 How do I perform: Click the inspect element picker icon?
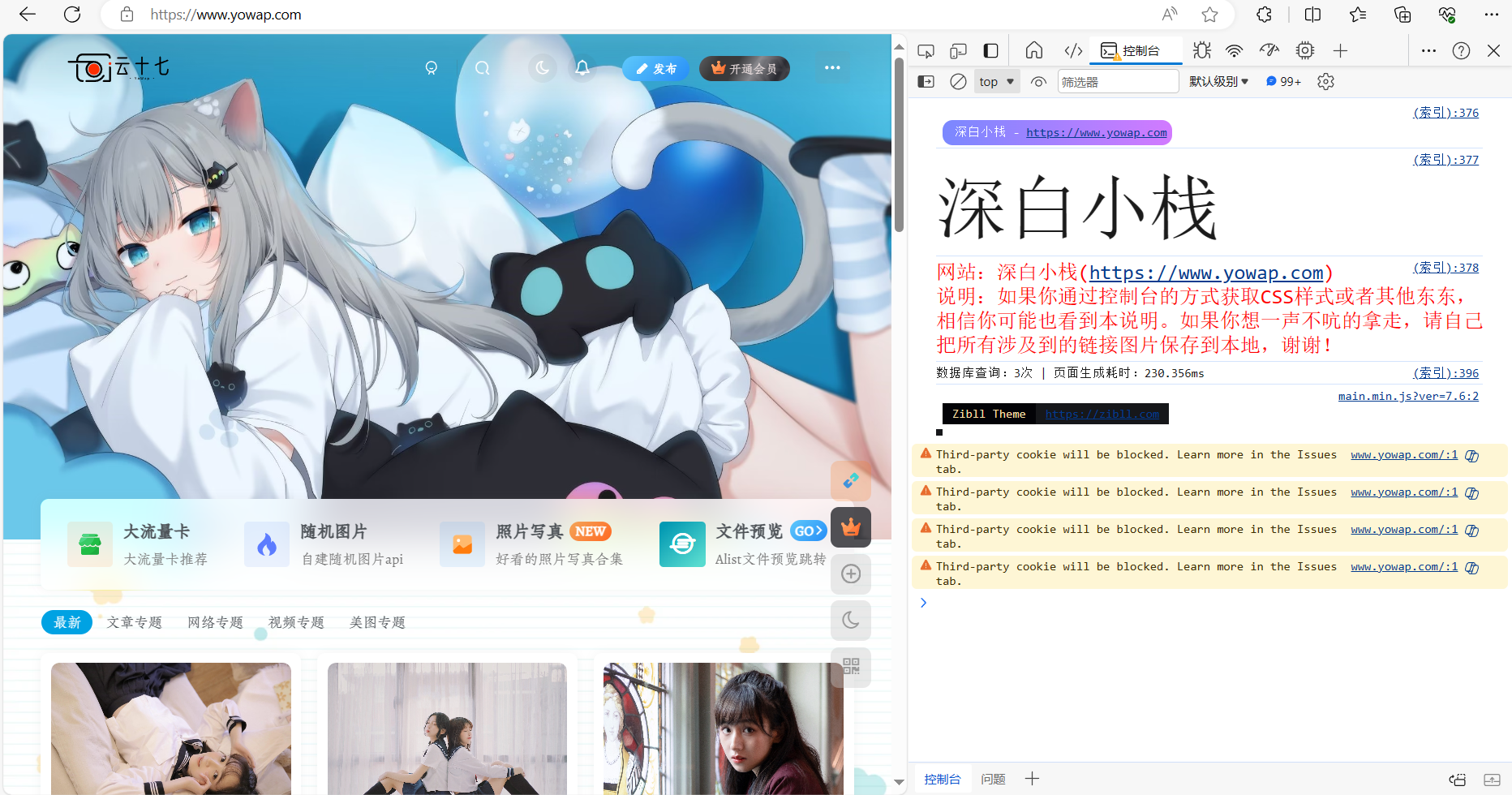926,51
